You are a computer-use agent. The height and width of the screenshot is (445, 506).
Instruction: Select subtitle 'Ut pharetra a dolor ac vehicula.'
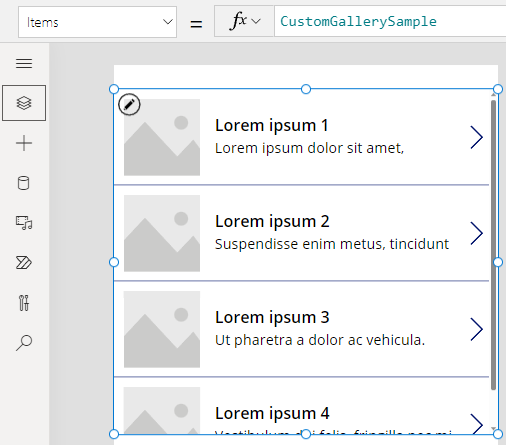coord(320,340)
